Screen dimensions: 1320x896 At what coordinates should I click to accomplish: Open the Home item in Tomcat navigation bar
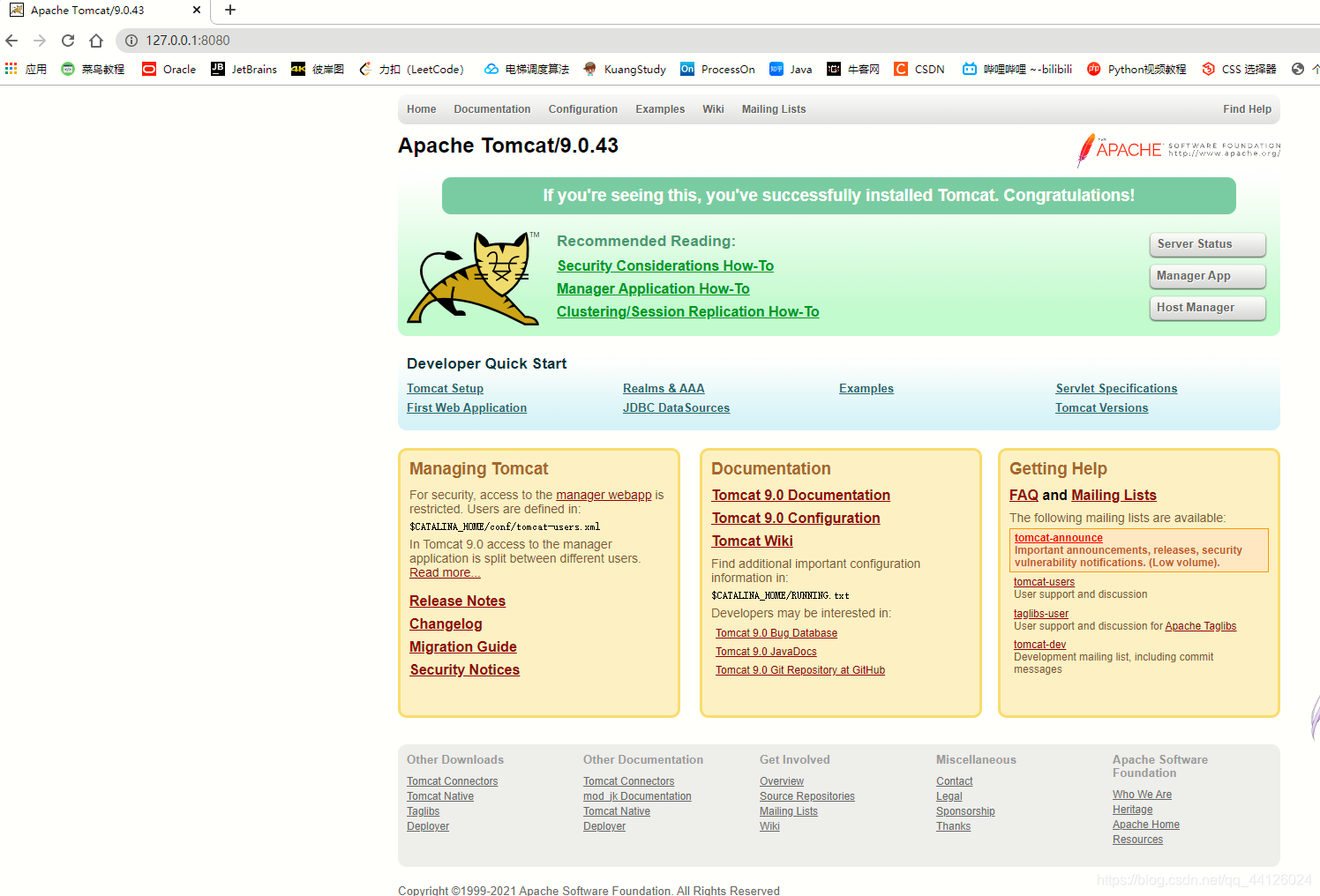(421, 109)
